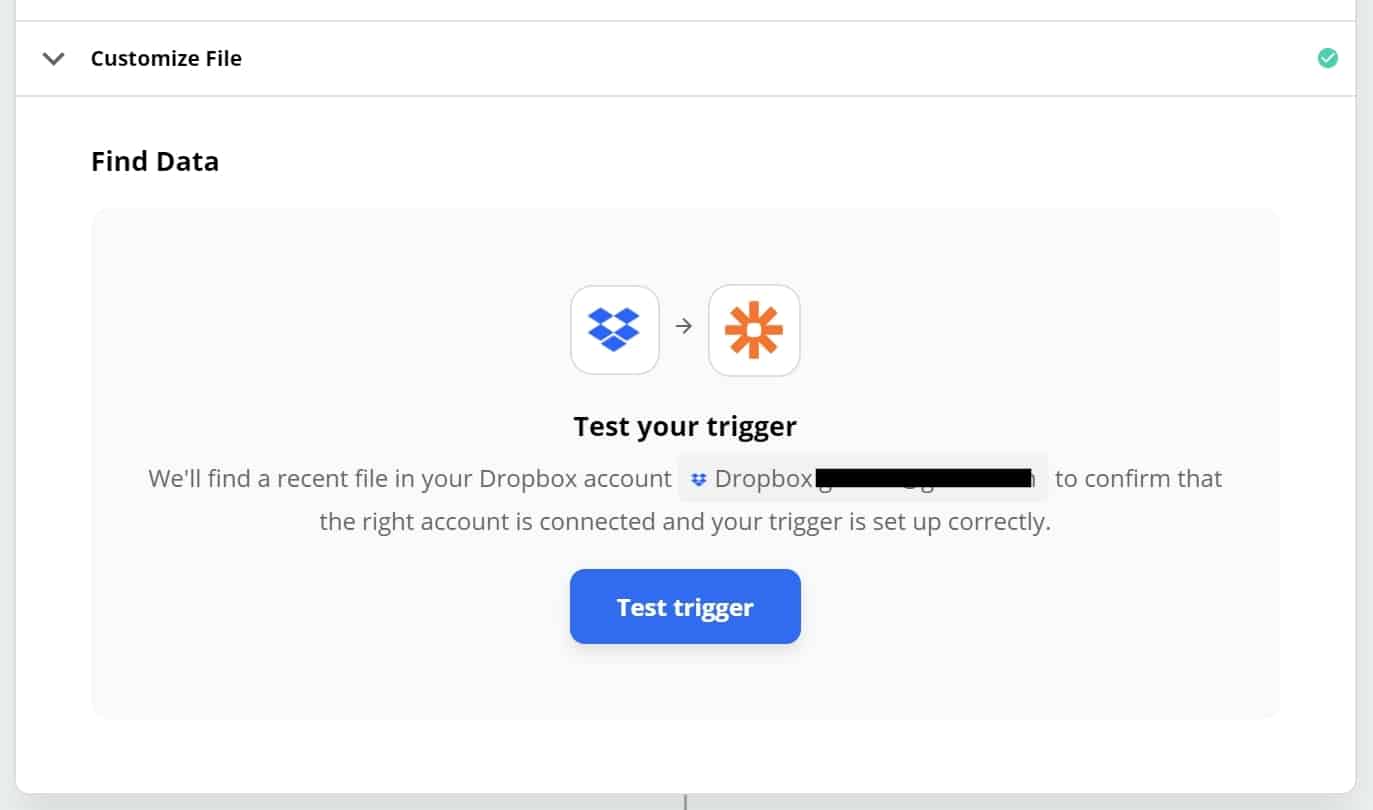Click the connector line below the card

685,801
